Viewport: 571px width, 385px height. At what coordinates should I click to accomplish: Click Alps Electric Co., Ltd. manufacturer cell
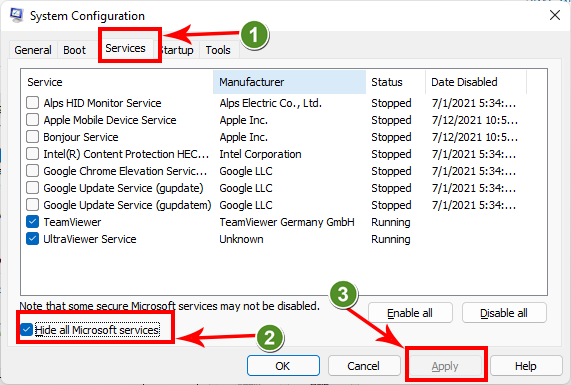point(271,103)
